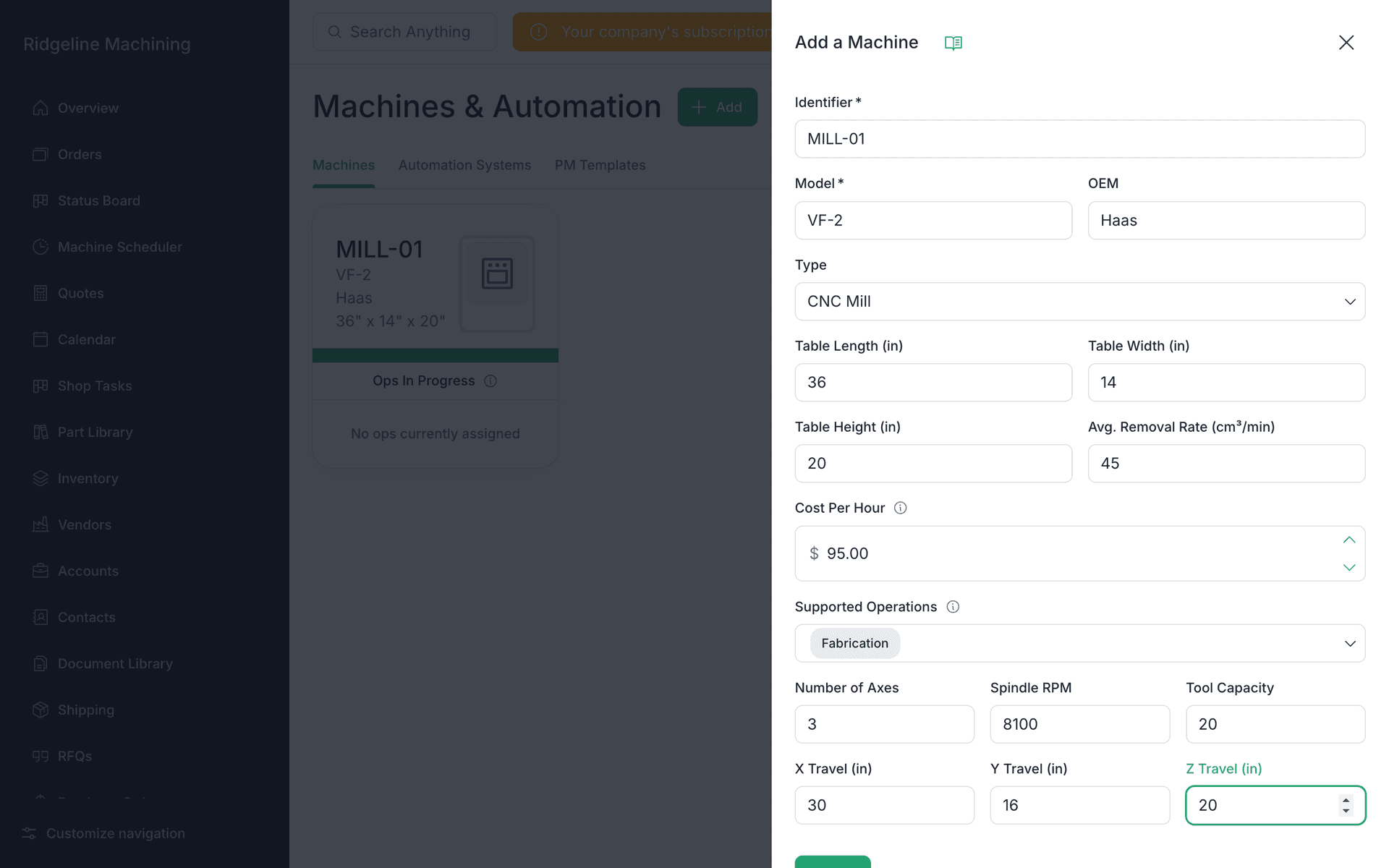Open Inventory in the sidebar

click(75, 478)
